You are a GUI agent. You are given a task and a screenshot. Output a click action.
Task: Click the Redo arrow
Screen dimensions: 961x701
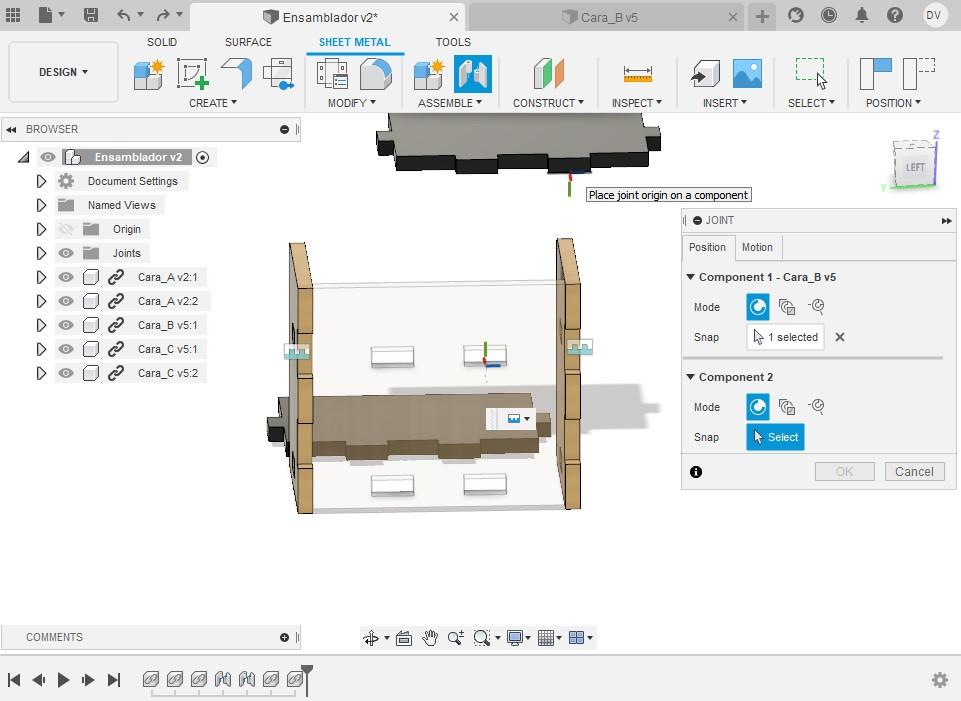click(163, 15)
